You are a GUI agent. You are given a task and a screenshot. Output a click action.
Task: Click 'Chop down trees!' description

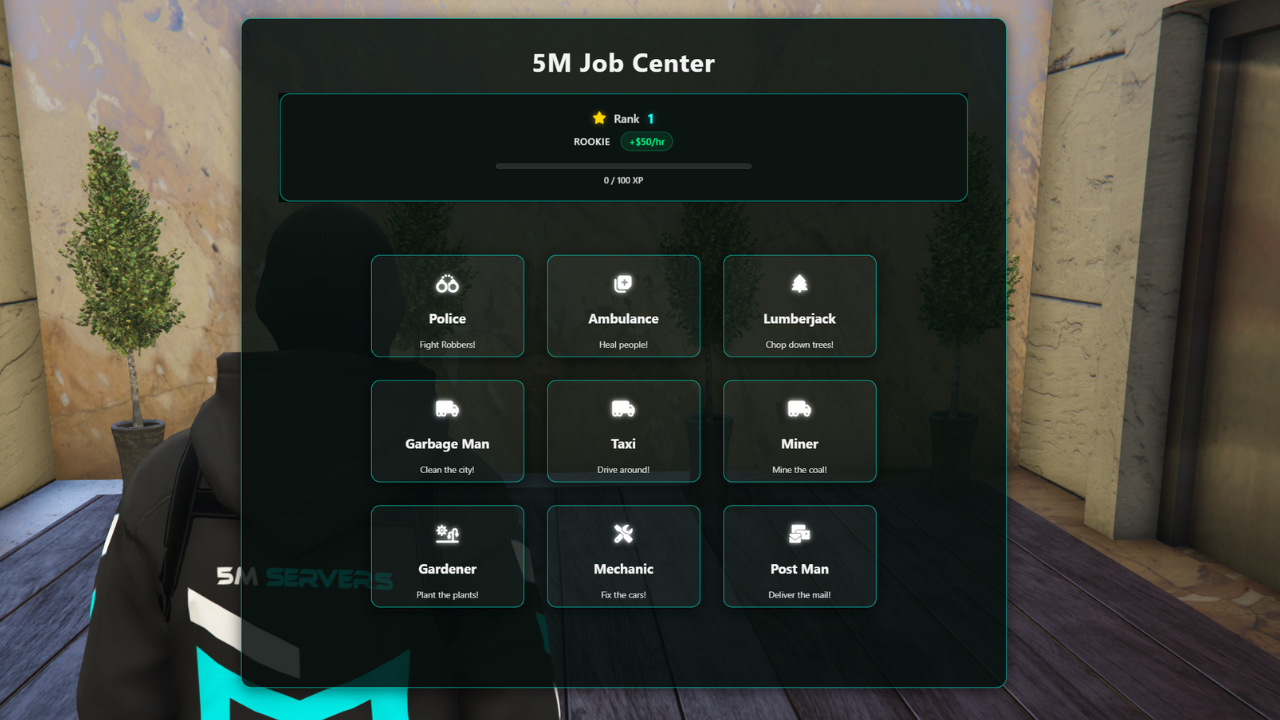tap(799, 345)
